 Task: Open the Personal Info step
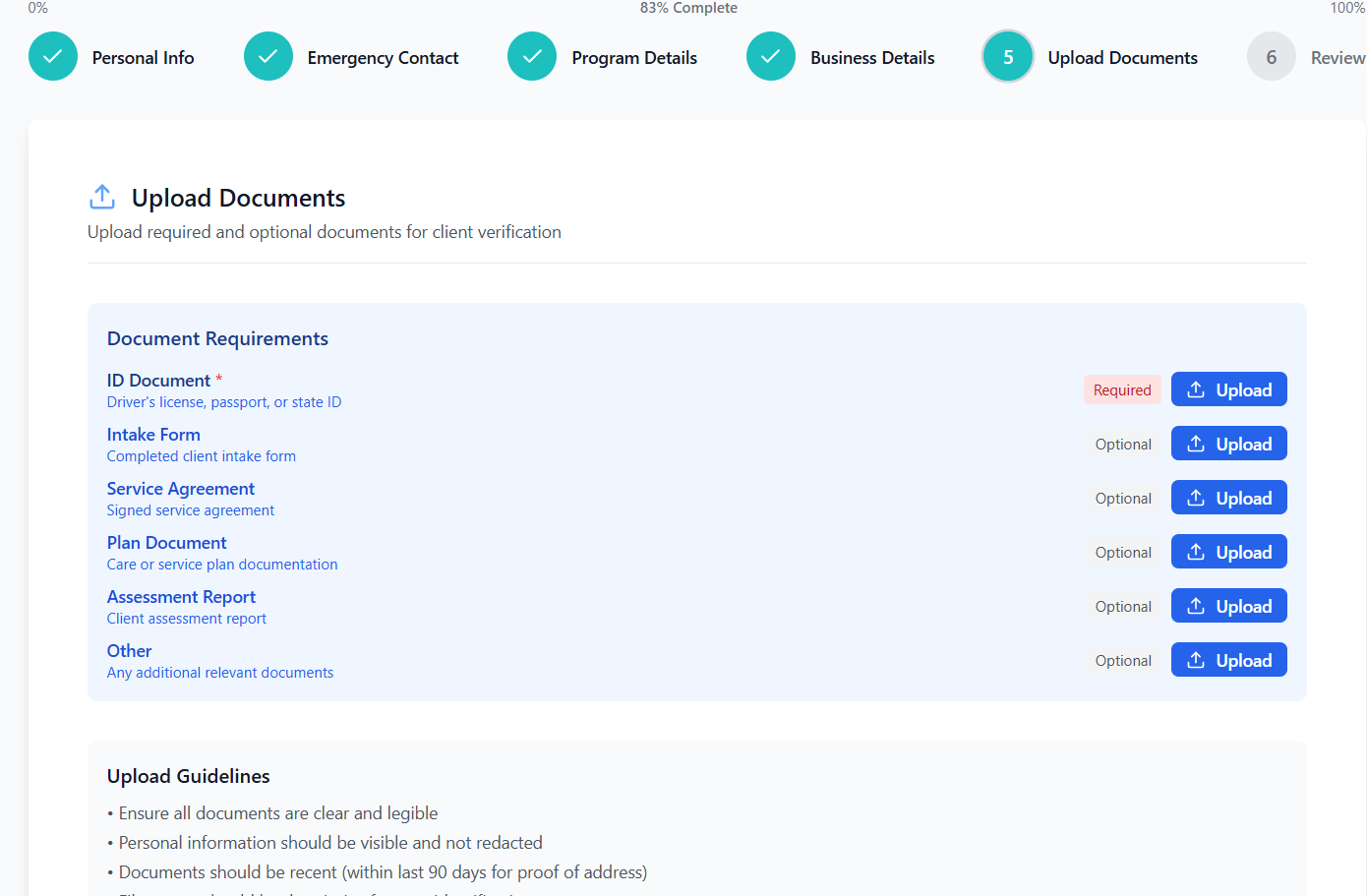pyautogui.click(x=143, y=57)
